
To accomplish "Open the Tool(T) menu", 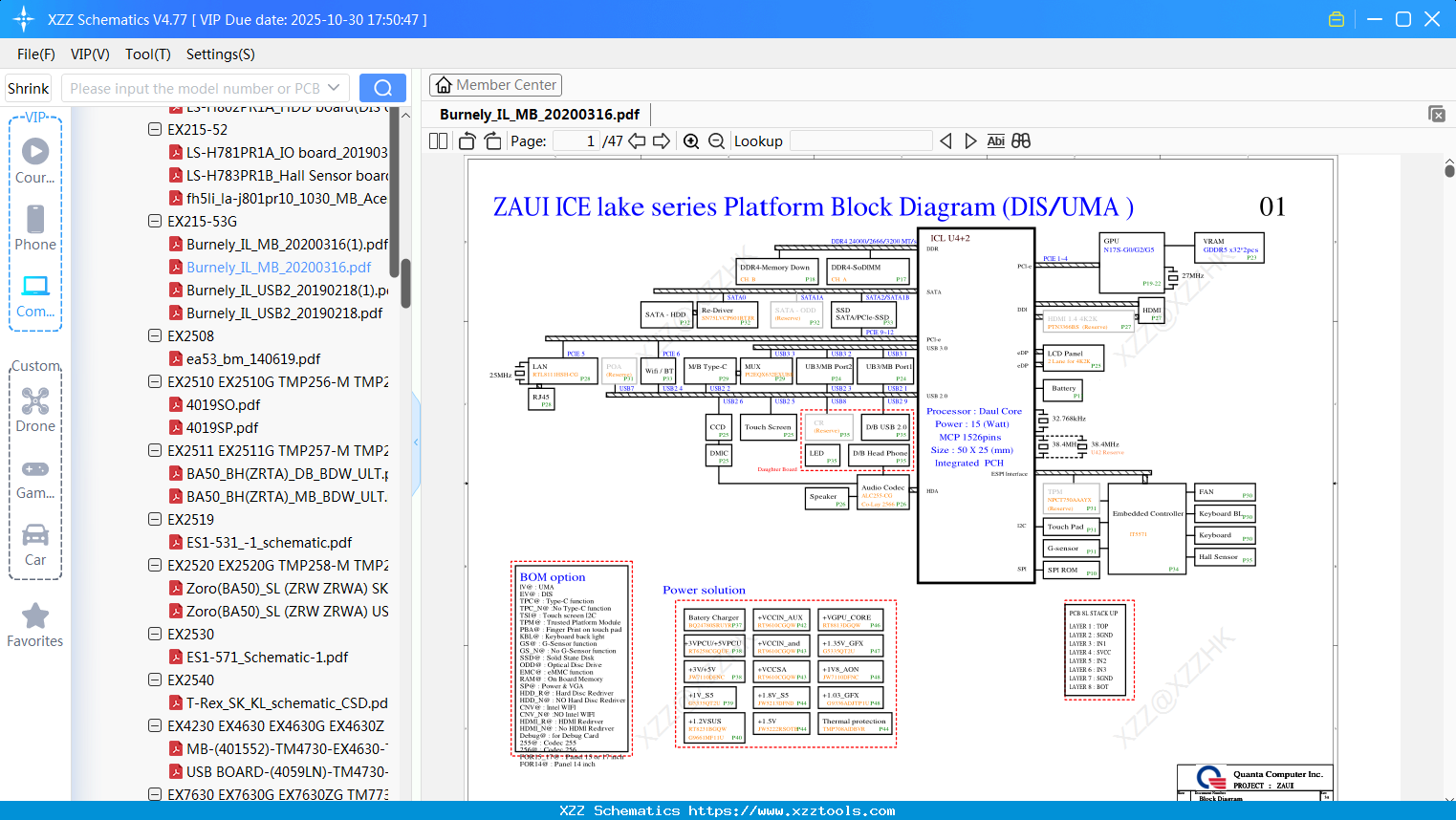I will click(x=148, y=54).
